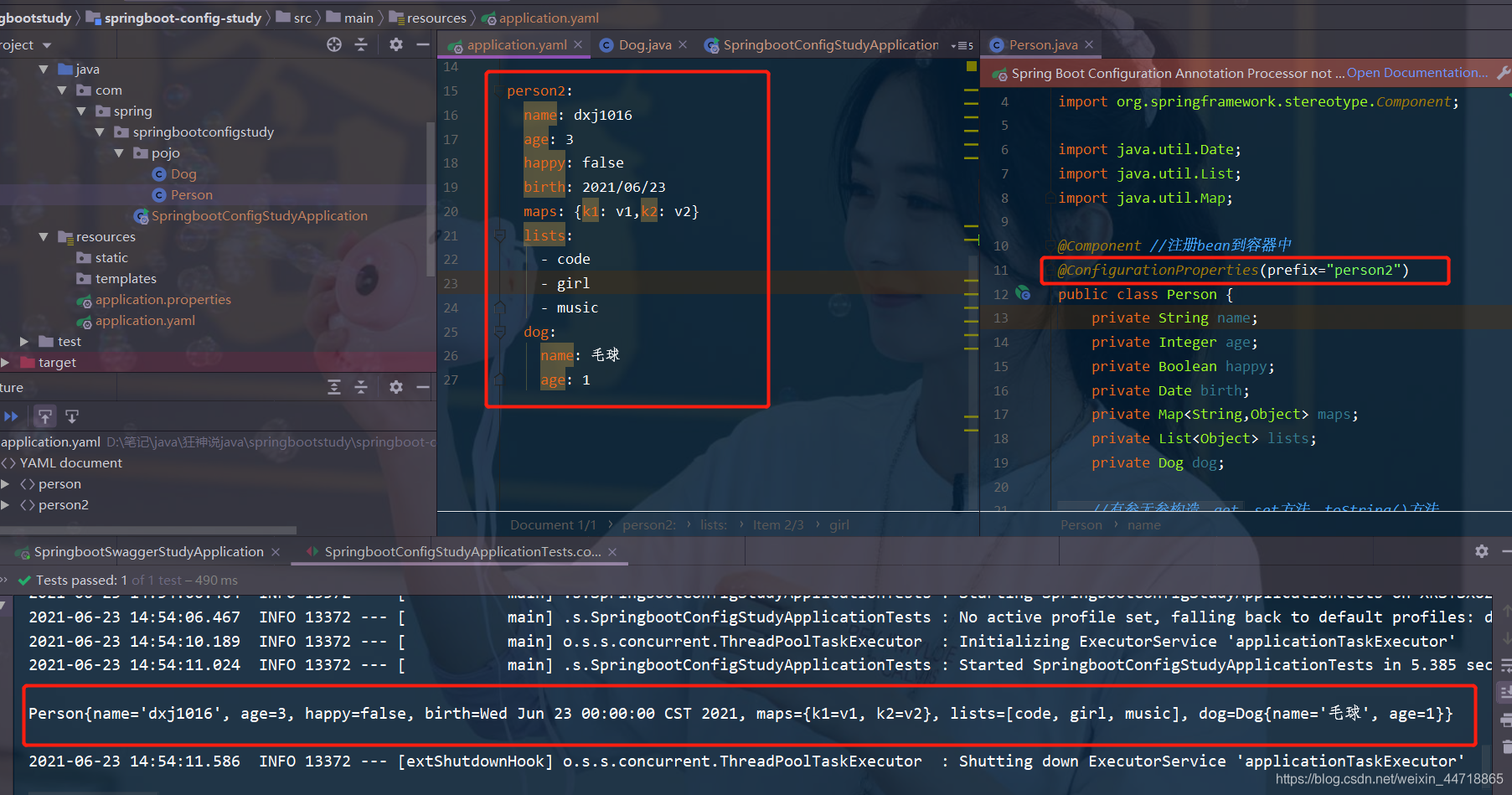Collapse the java source folder
Image resolution: width=1512 pixels, height=795 pixels.
[44, 70]
